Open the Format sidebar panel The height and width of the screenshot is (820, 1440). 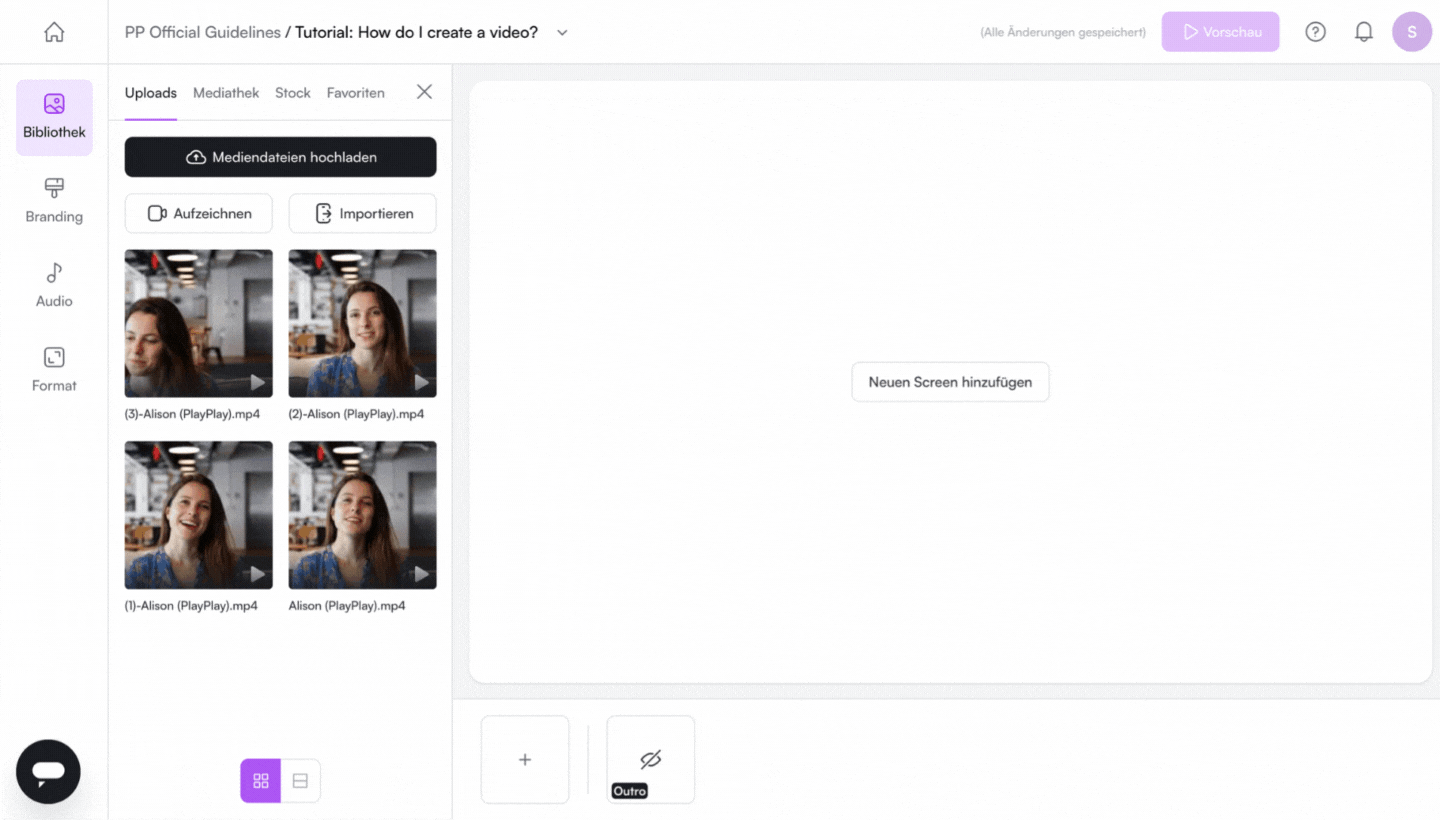[x=54, y=371]
